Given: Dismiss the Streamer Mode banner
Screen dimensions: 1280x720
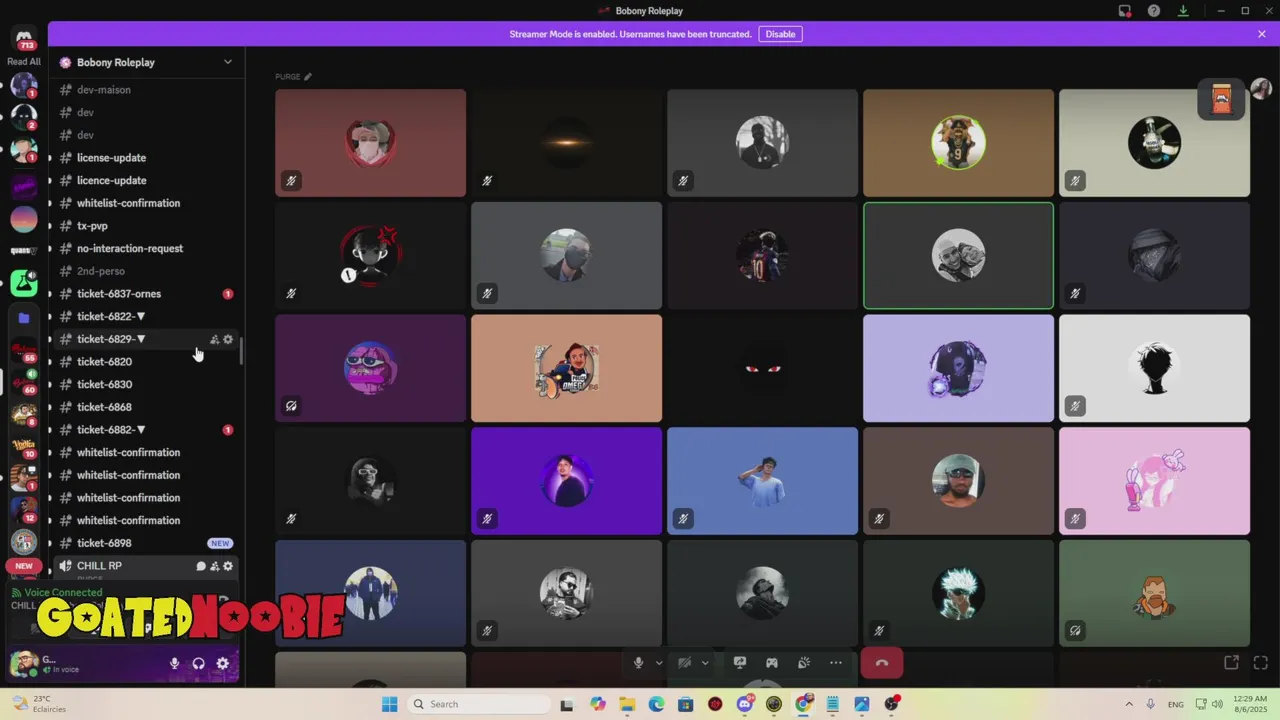Looking at the screenshot, I should point(1262,34).
